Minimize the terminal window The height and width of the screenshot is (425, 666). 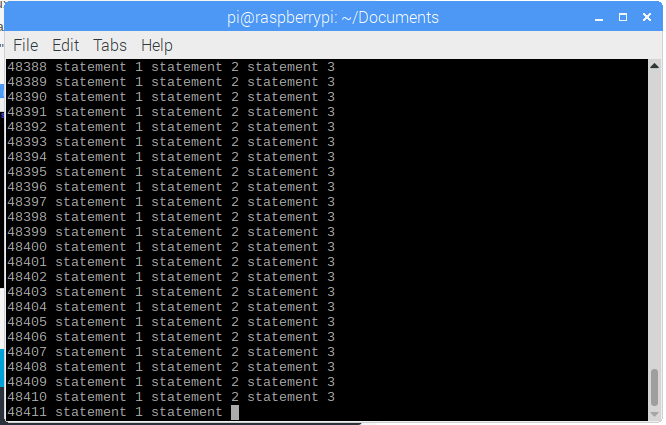(599, 18)
